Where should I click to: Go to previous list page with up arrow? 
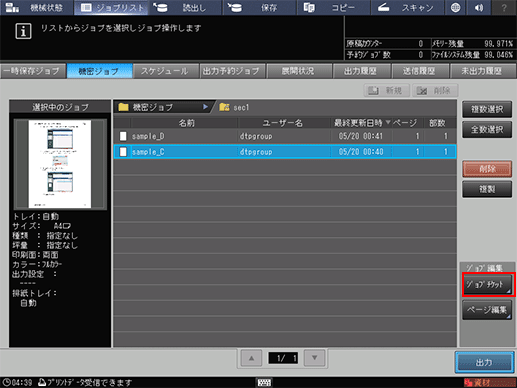click(252, 358)
